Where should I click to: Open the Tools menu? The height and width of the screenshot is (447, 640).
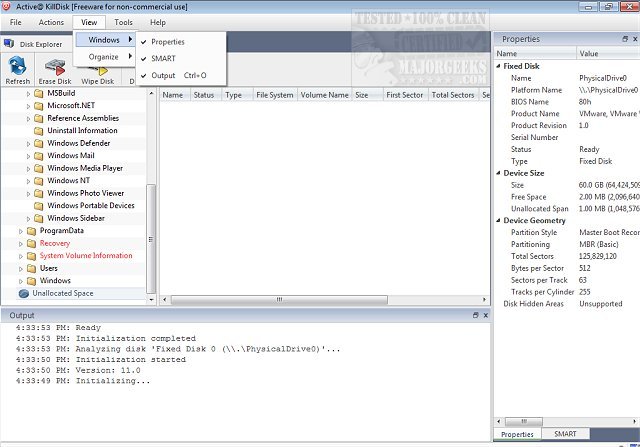123,22
